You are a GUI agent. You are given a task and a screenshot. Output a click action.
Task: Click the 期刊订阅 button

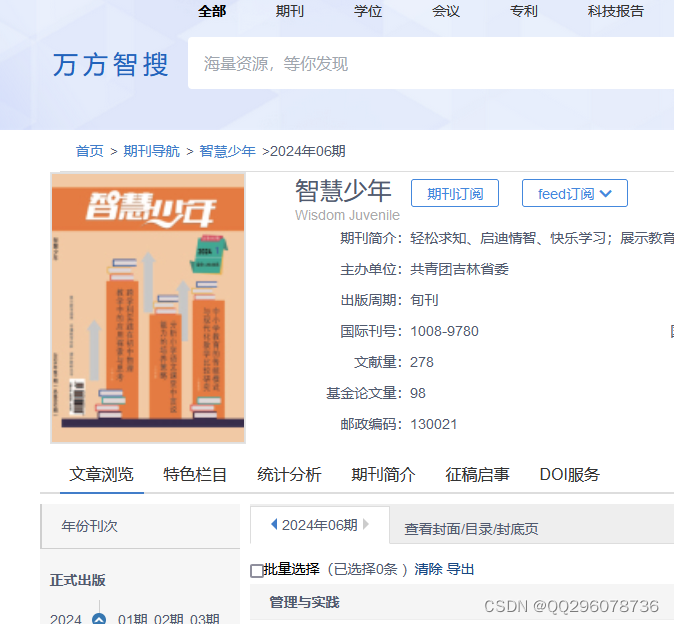point(455,193)
